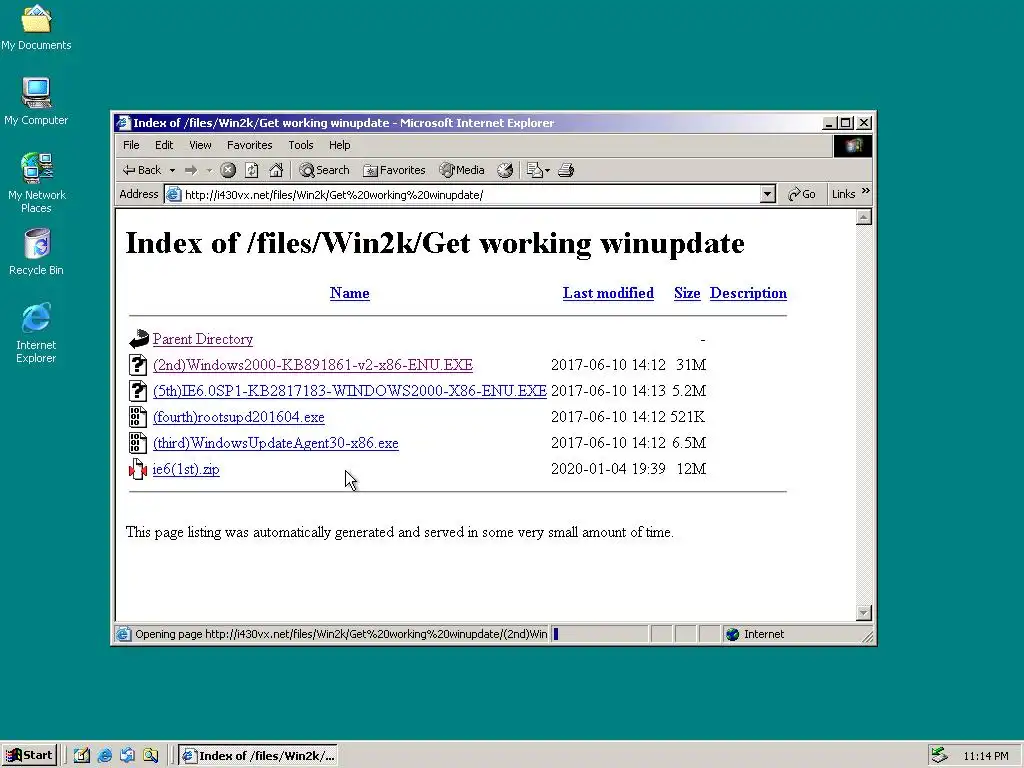Click the Windows logo throbber
This screenshot has width=1024, height=768.
(x=853, y=146)
